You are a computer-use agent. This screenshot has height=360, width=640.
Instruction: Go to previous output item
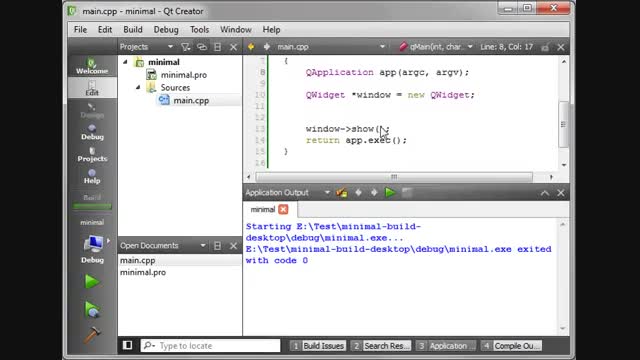point(358,193)
